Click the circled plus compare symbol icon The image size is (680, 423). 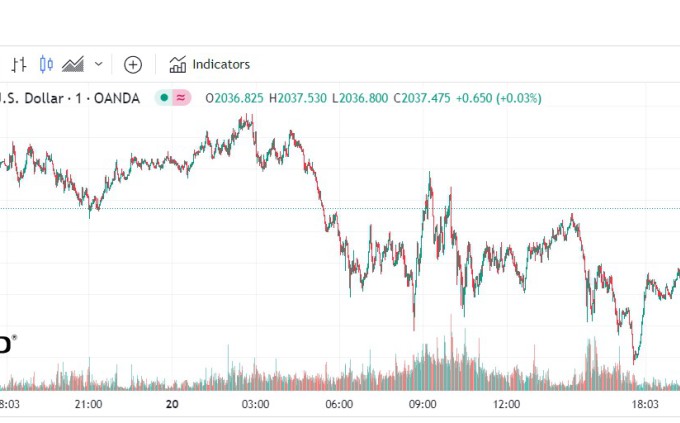133,64
